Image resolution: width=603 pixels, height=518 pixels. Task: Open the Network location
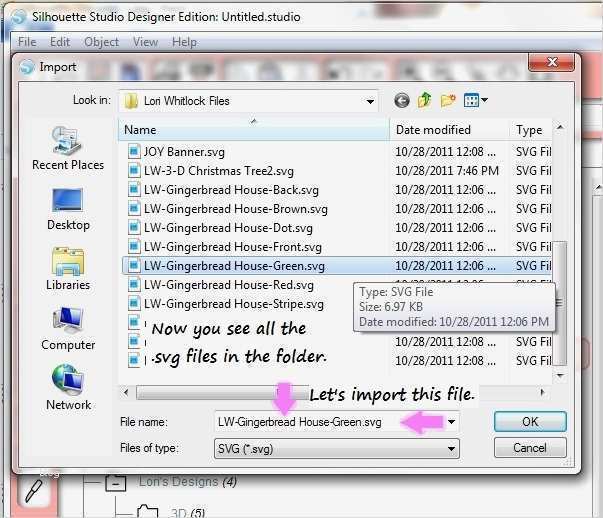[68, 388]
